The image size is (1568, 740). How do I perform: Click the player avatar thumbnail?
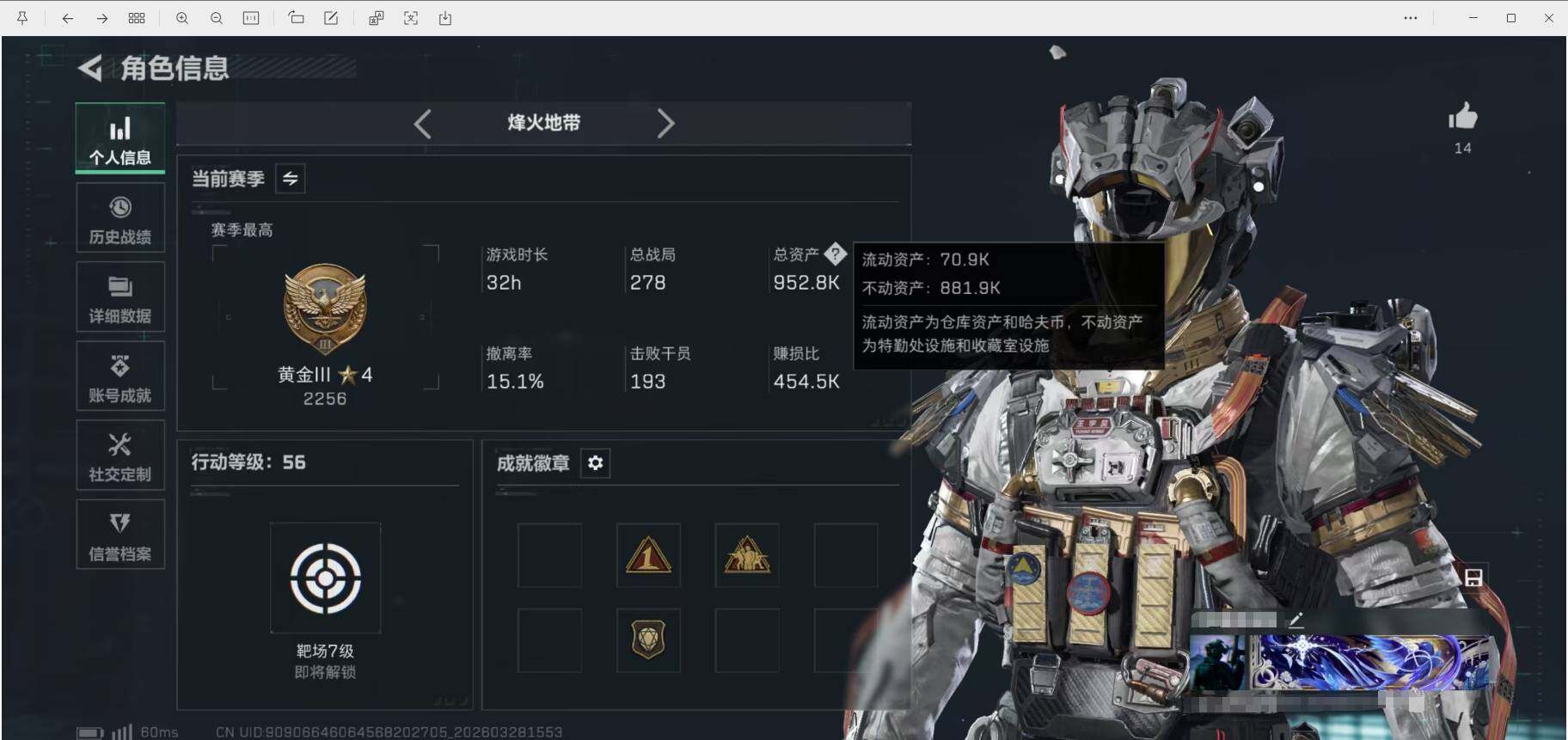[x=1217, y=662]
